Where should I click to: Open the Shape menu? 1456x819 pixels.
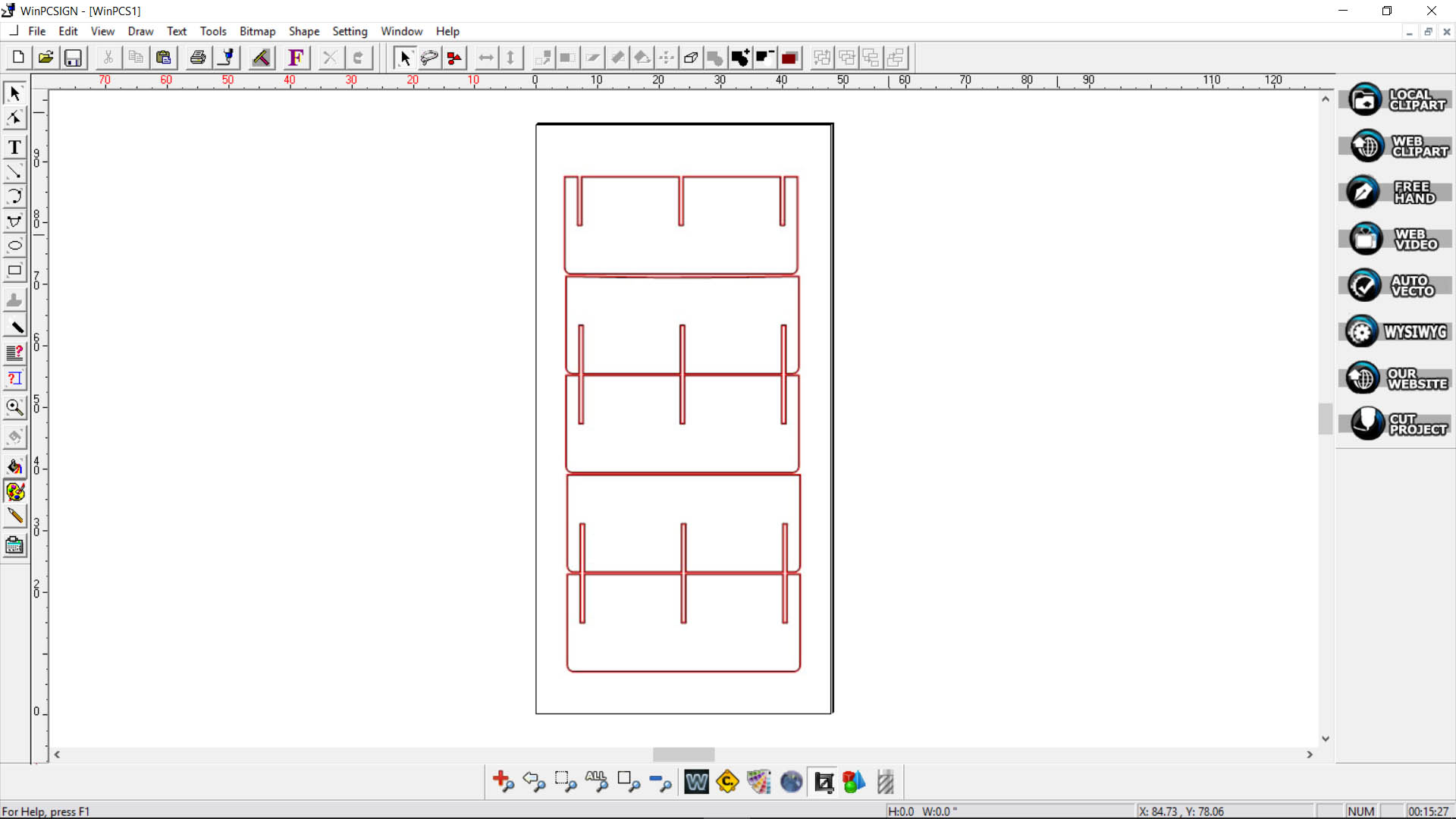coord(304,31)
